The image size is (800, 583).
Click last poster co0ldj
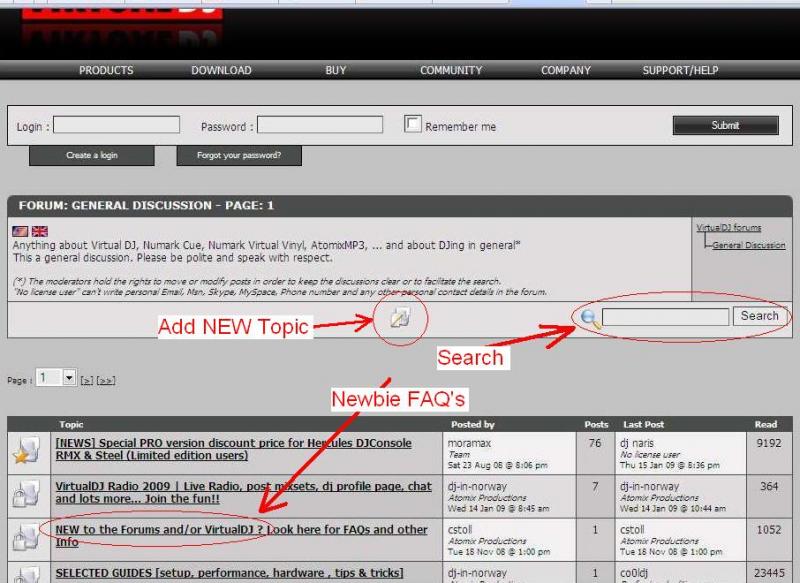point(634,573)
